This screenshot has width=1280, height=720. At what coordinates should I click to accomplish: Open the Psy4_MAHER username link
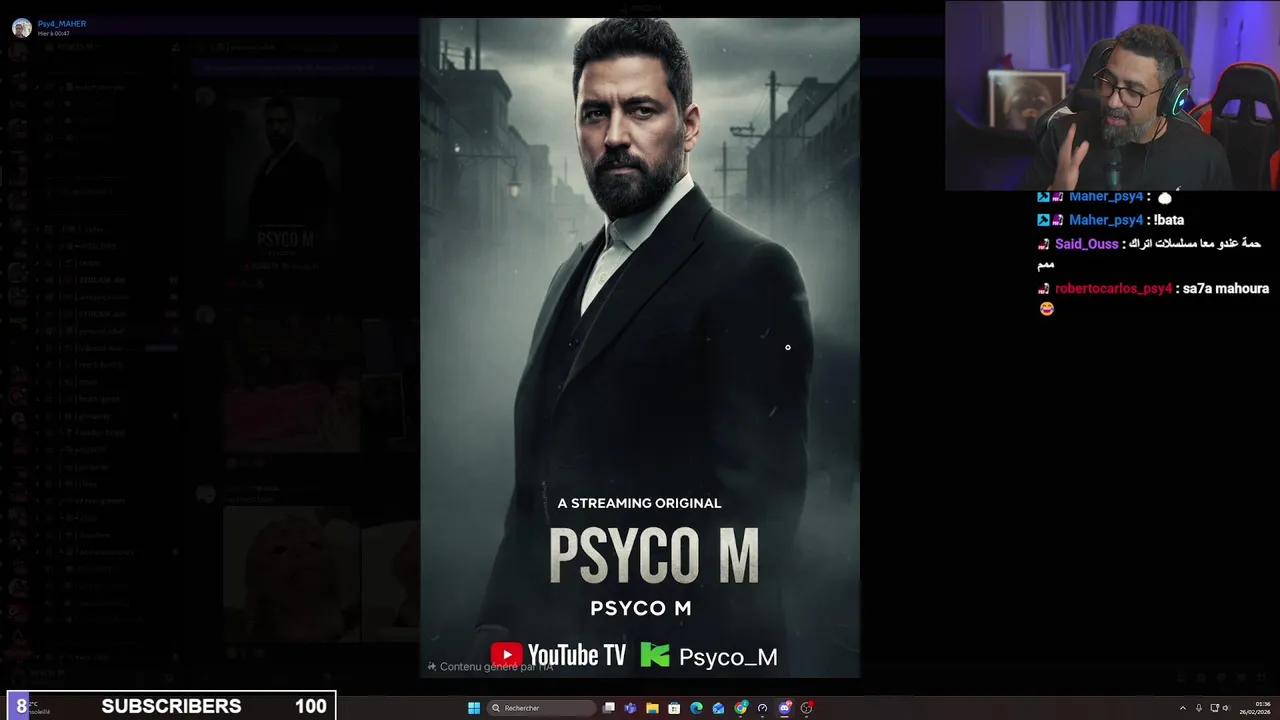pyautogui.click(x=62, y=23)
